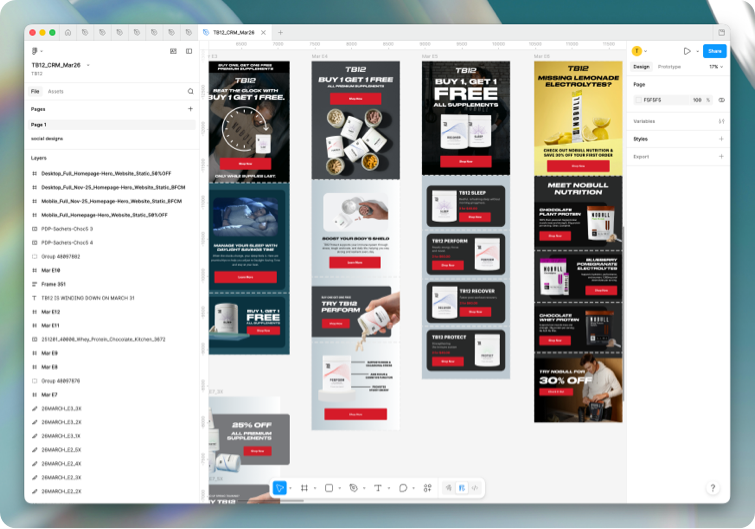Open the 17% zoom dropdown
The width and height of the screenshot is (755, 529).
[x=716, y=66]
